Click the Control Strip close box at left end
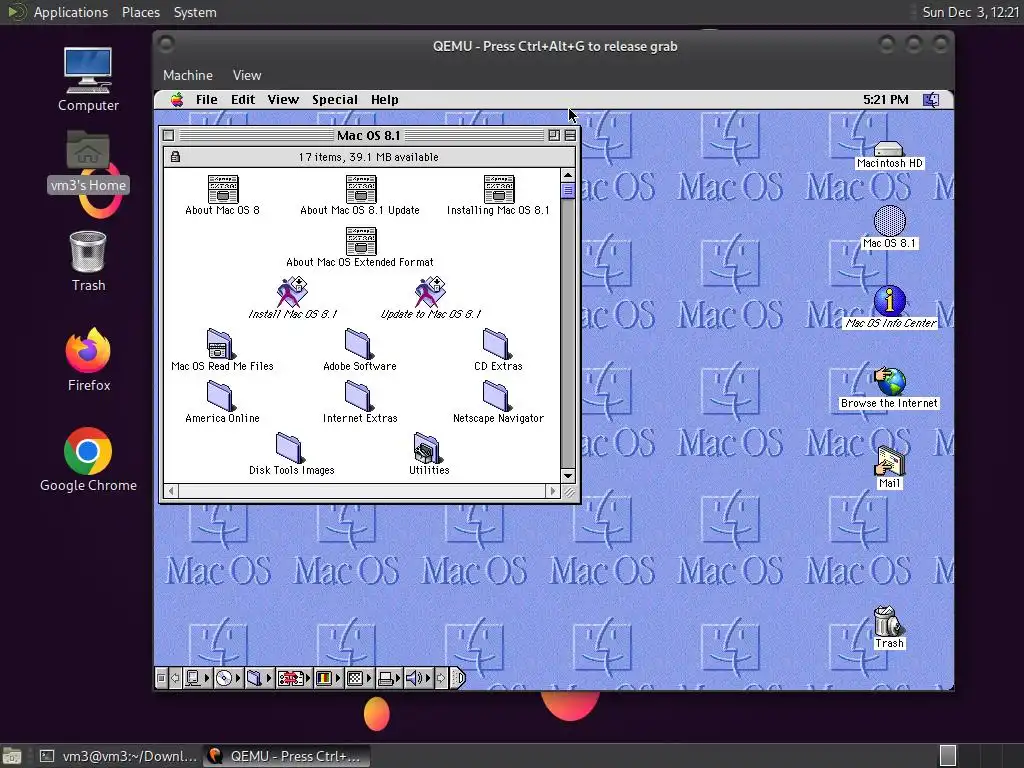This screenshot has height=768, width=1024. point(161,679)
